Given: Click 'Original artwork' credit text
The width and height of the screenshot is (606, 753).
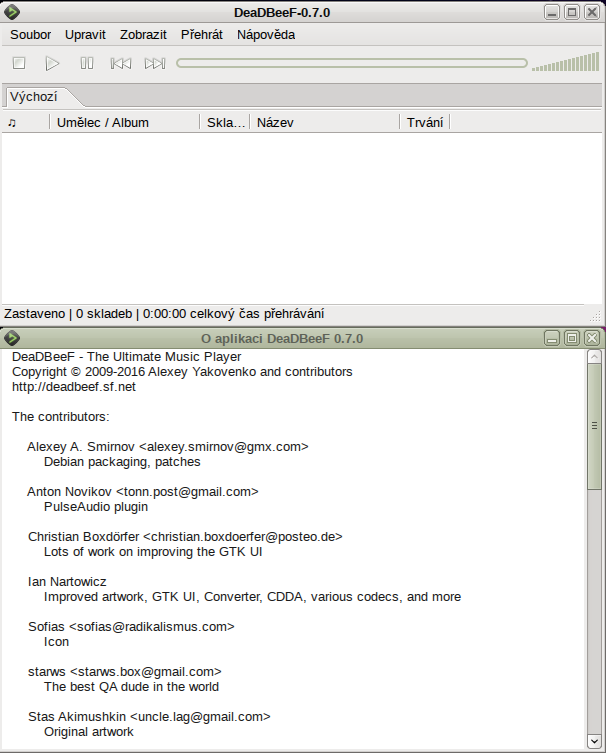Looking at the screenshot, I should point(89,731).
